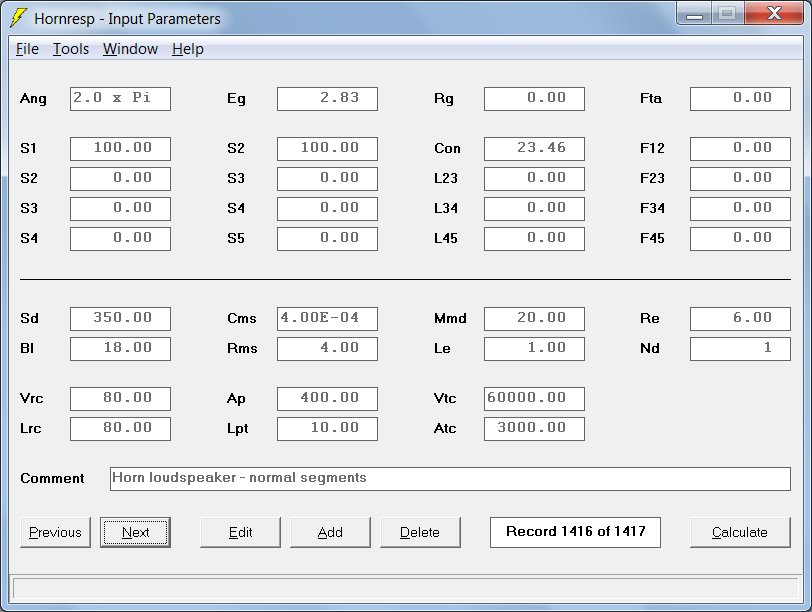Image resolution: width=812 pixels, height=612 pixels.
Task: Select the F23 input field
Action: [x=741, y=179]
